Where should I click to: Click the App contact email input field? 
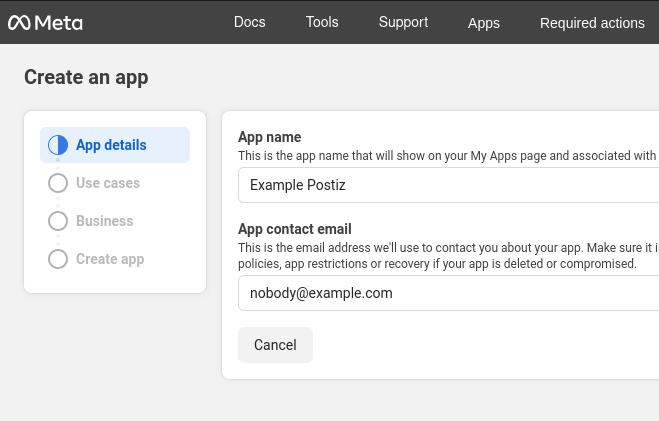[x=448, y=293]
